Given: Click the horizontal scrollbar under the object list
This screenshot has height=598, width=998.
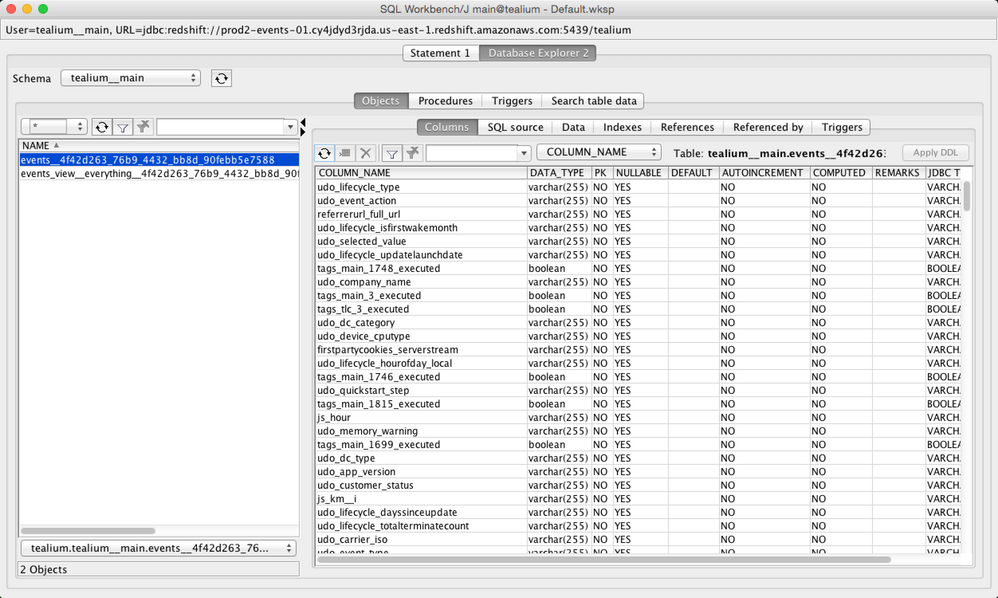Looking at the screenshot, I should click(88, 531).
